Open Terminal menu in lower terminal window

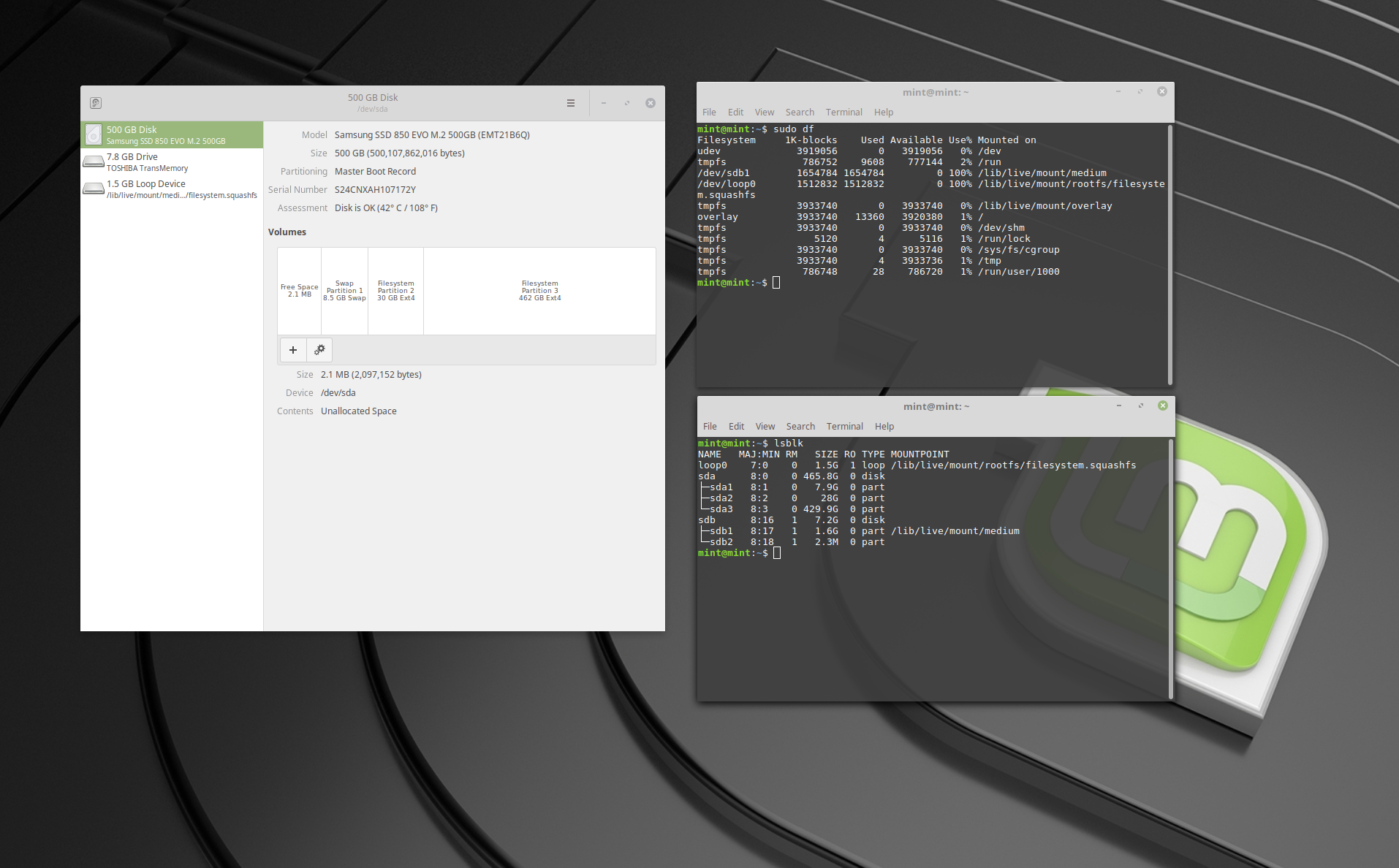tap(844, 427)
